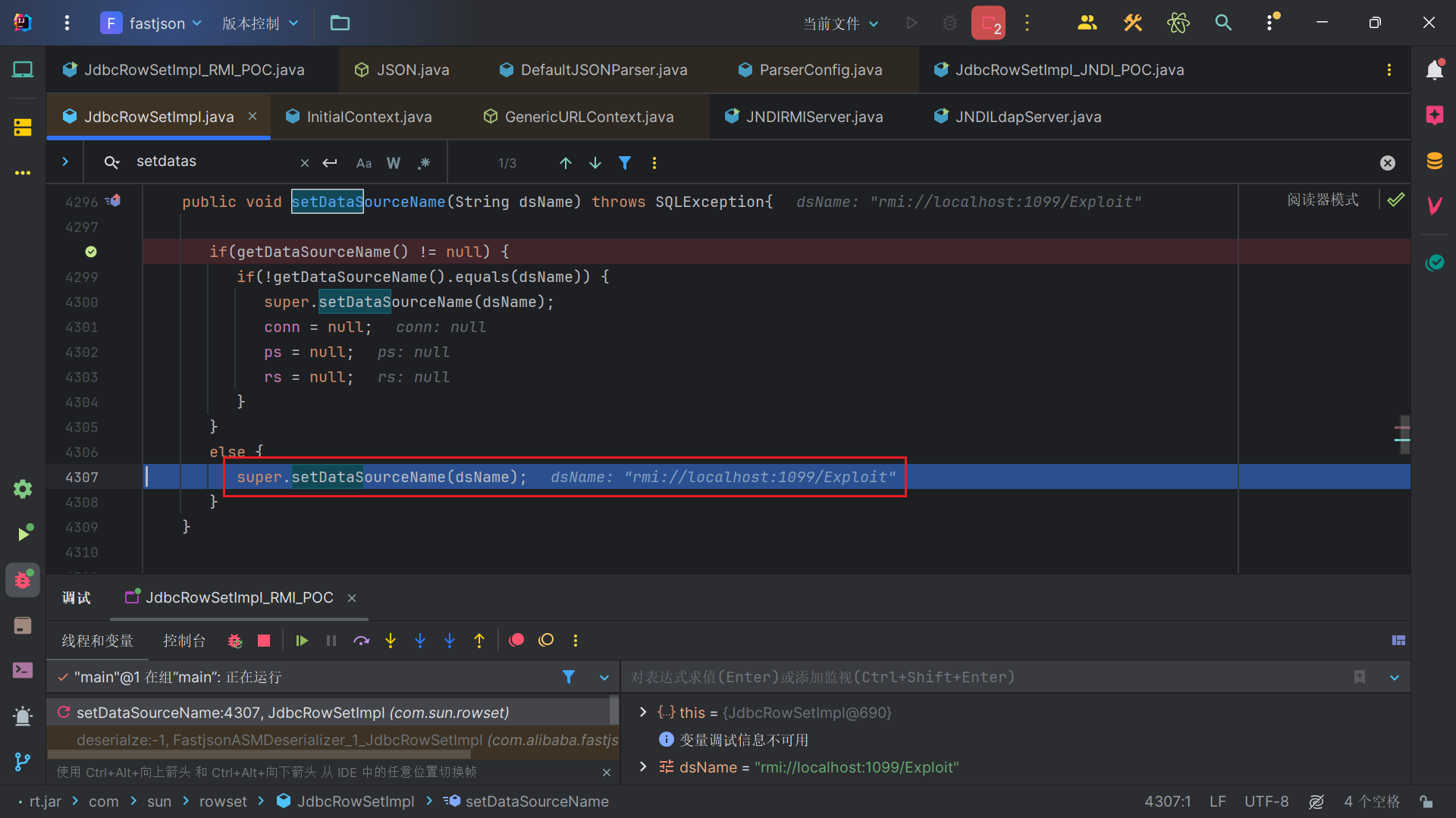Open the Structure tool window icon
1456x818 pixels.
pos(23,127)
